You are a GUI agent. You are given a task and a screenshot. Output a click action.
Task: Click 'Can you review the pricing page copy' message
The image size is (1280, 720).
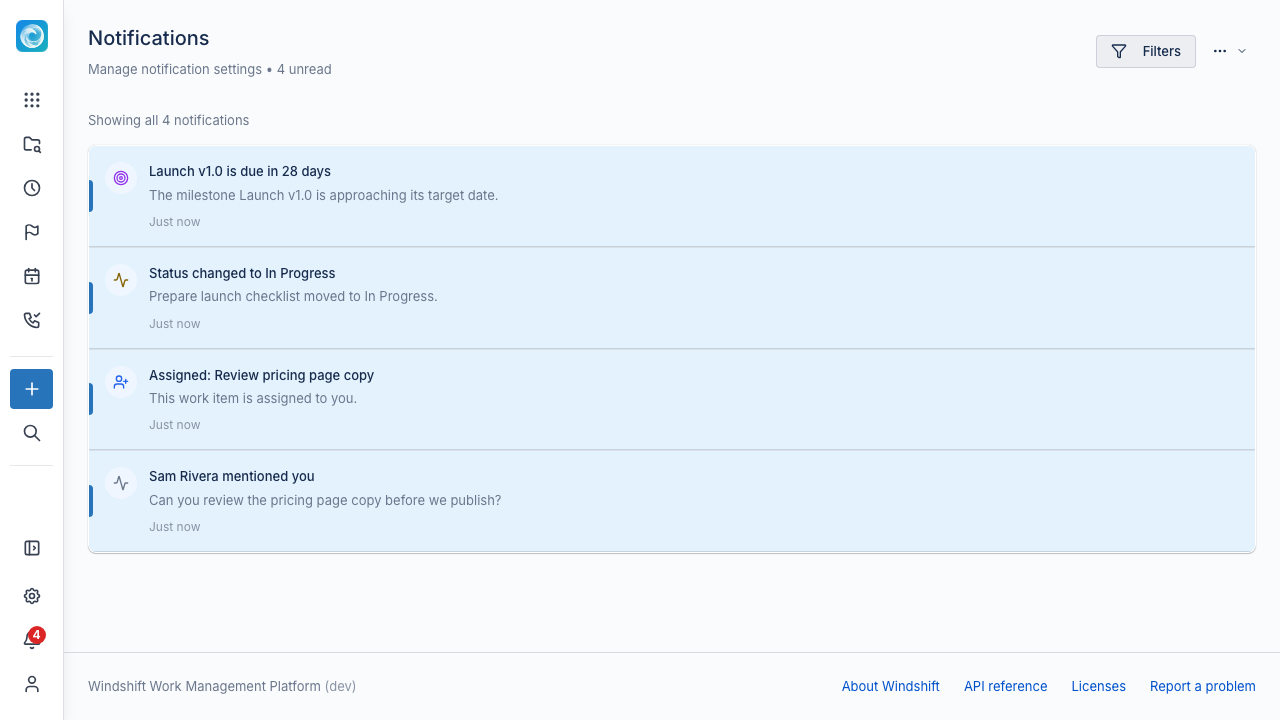(x=325, y=500)
